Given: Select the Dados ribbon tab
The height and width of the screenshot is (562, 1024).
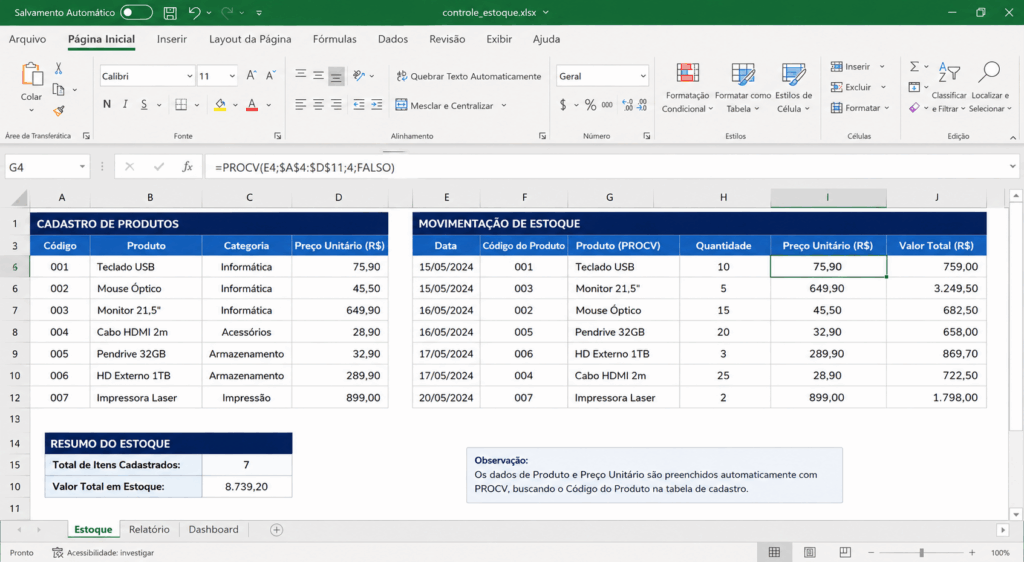Looking at the screenshot, I should 393,39.
